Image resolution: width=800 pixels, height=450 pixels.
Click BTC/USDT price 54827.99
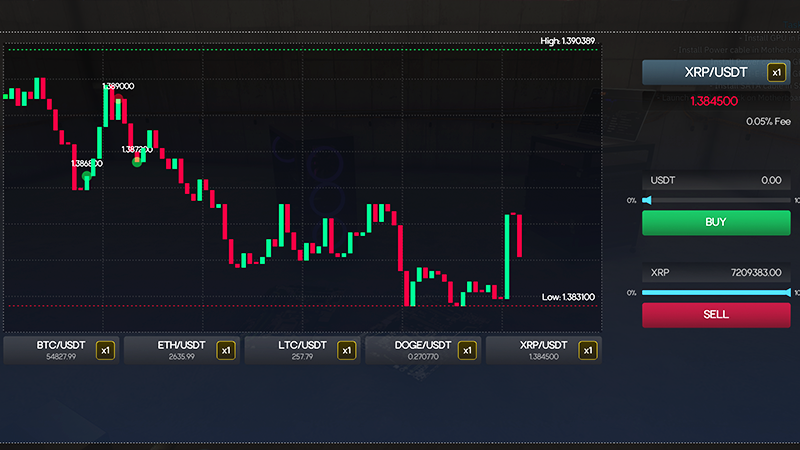61,357
